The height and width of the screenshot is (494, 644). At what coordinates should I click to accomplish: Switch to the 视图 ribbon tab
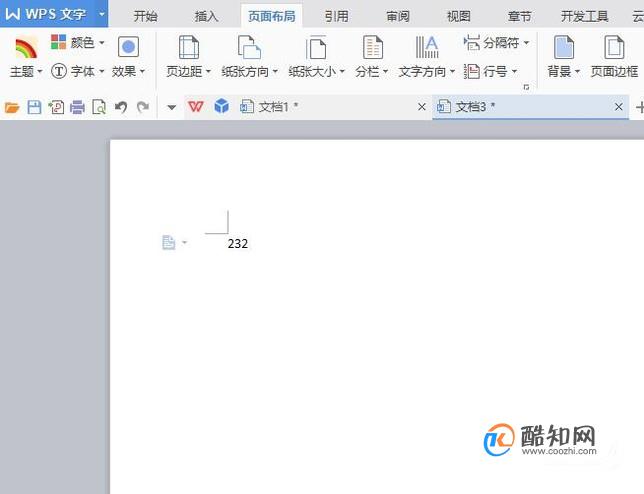coord(458,16)
